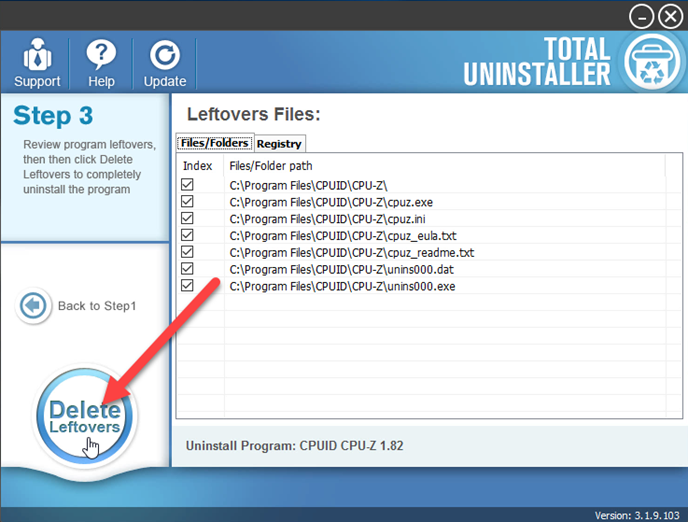
Task: Toggle the cpuz.ini checkbox
Action: coord(187,218)
